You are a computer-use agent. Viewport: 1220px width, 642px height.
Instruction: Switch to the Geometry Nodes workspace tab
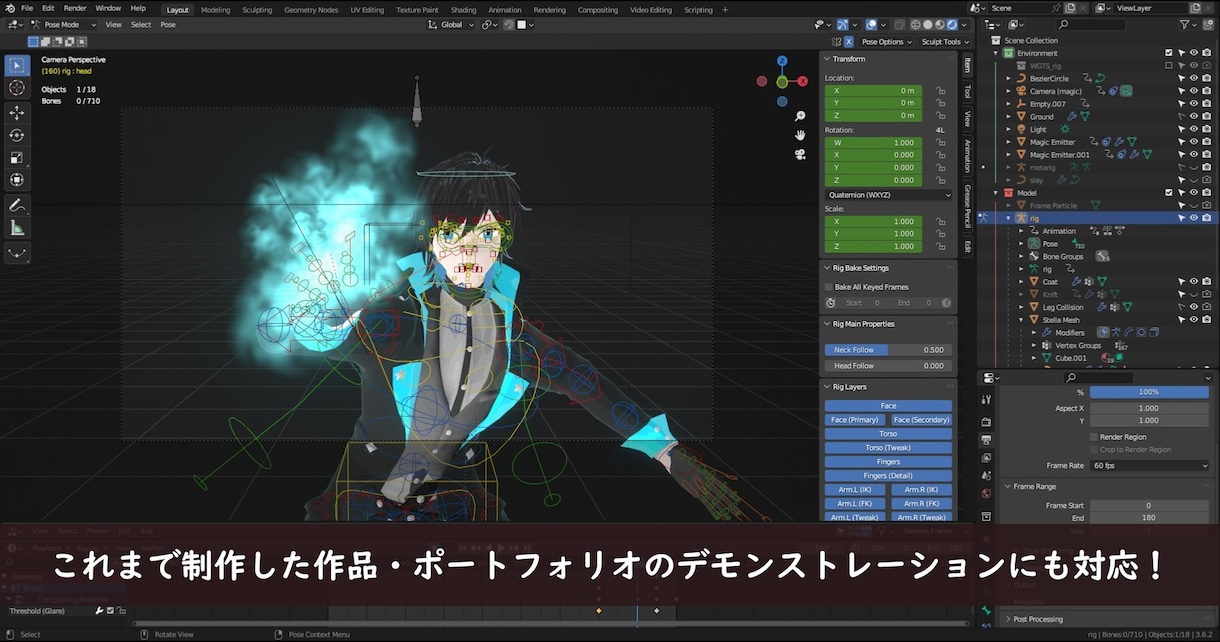[x=311, y=10]
